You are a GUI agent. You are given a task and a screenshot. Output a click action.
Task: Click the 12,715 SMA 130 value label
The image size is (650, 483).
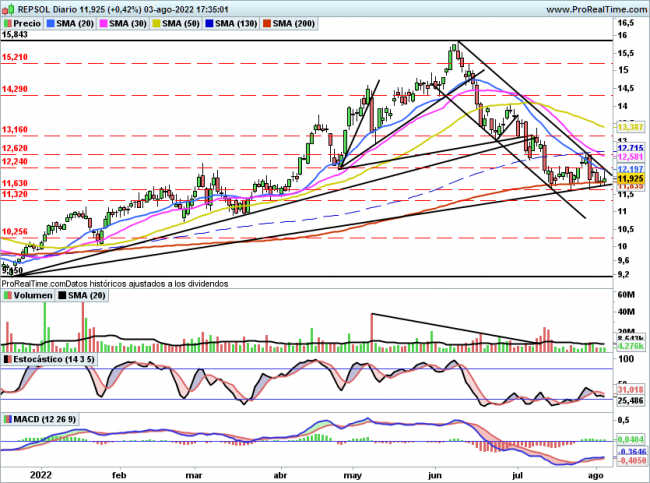[x=631, y=148]
